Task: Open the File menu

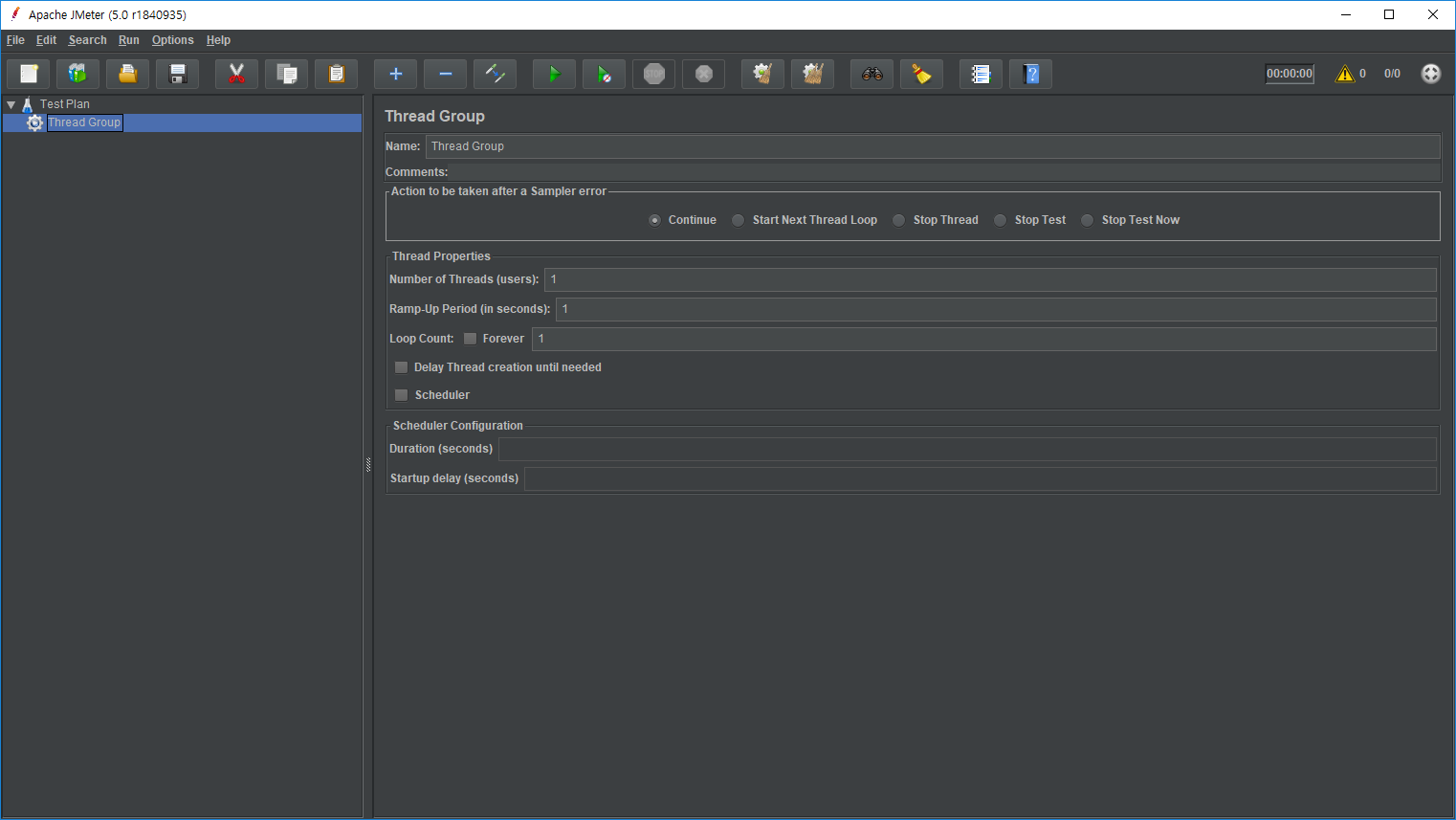Action: pyautogui.click(x=15, y=40)
